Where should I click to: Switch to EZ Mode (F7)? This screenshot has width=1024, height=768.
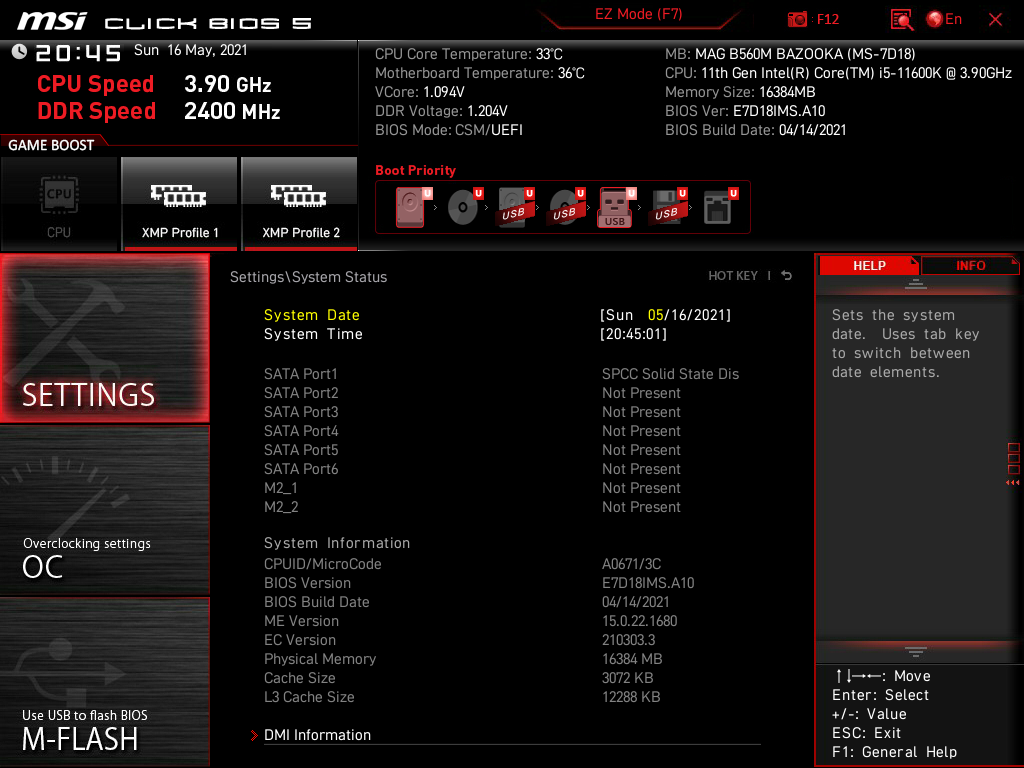(639, 14)
